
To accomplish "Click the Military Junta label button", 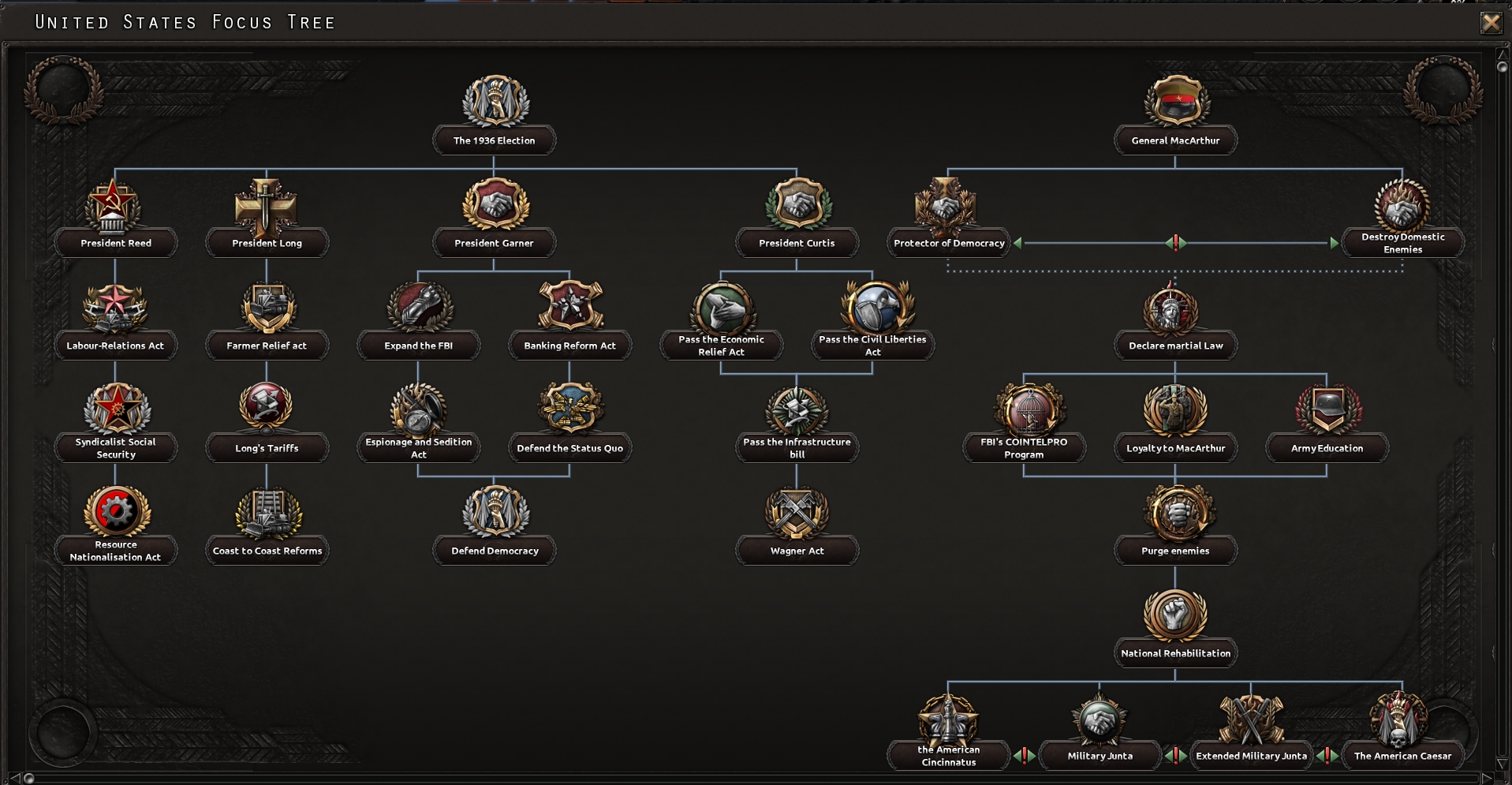I will coord(1100,756).
